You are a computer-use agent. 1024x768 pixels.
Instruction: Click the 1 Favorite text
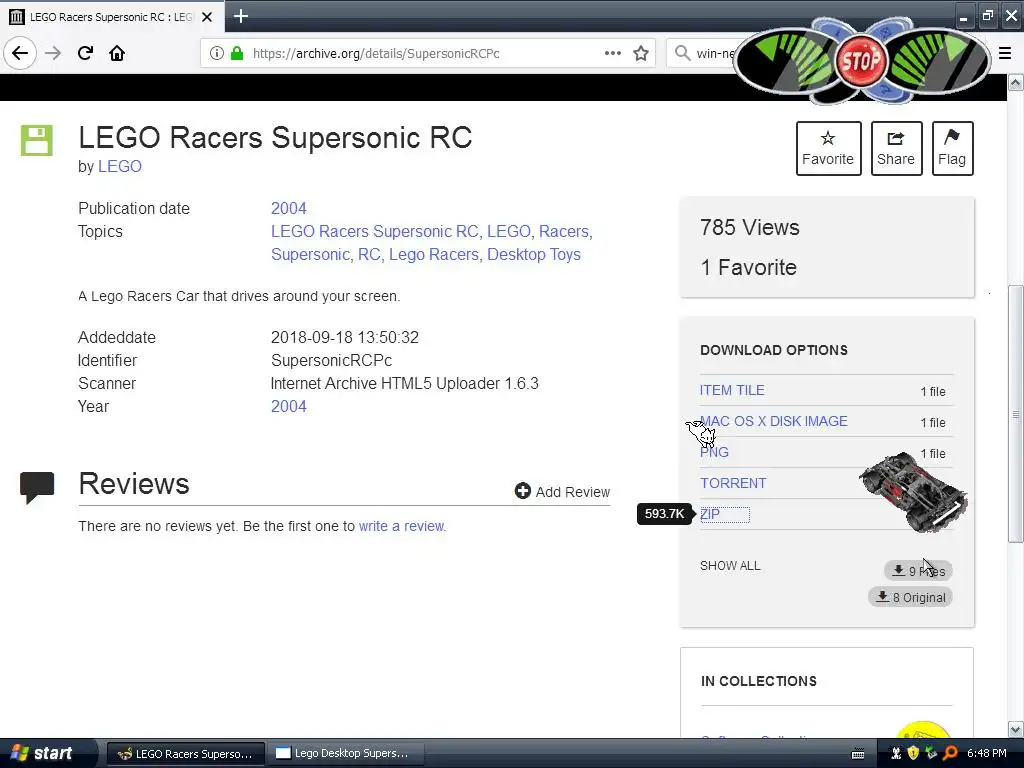pyautogui.click(x=748, y=267)
